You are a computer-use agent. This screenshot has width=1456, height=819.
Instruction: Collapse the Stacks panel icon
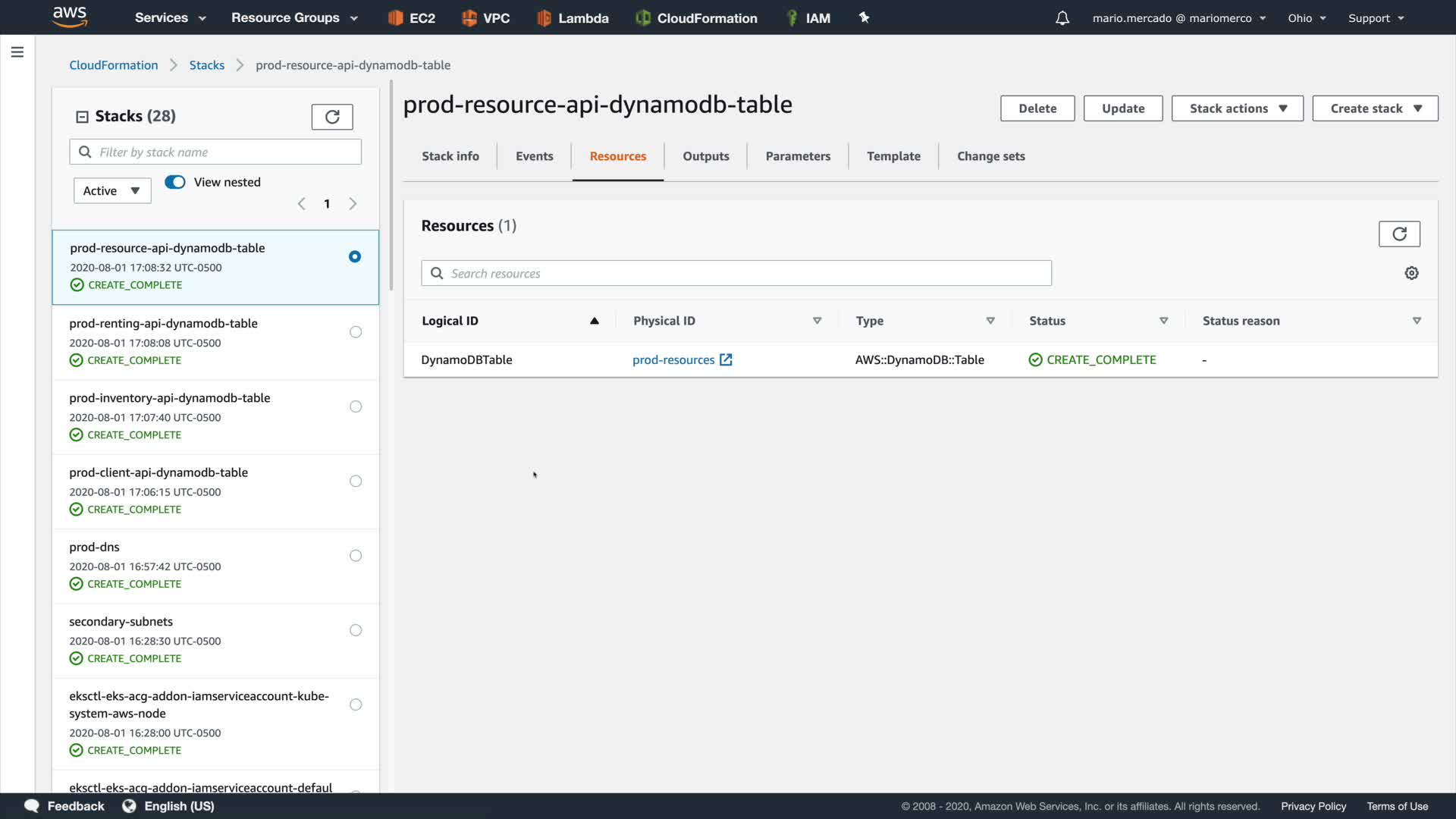pyautogui.click(x=82, y=117)
